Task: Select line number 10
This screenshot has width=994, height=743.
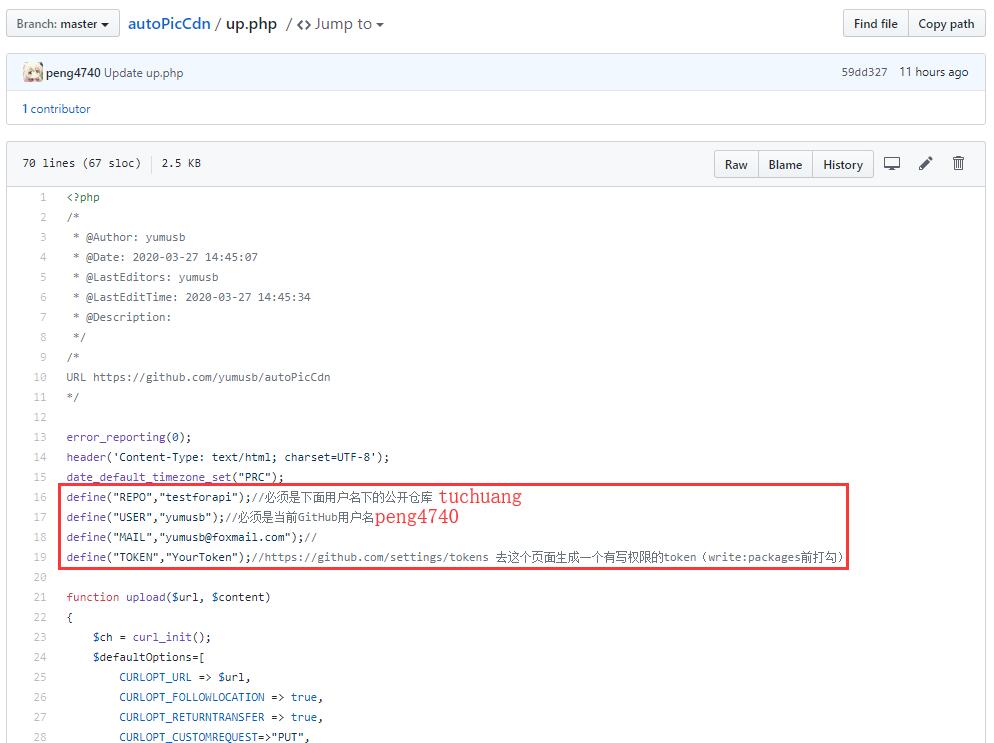Action: [40, 377]
